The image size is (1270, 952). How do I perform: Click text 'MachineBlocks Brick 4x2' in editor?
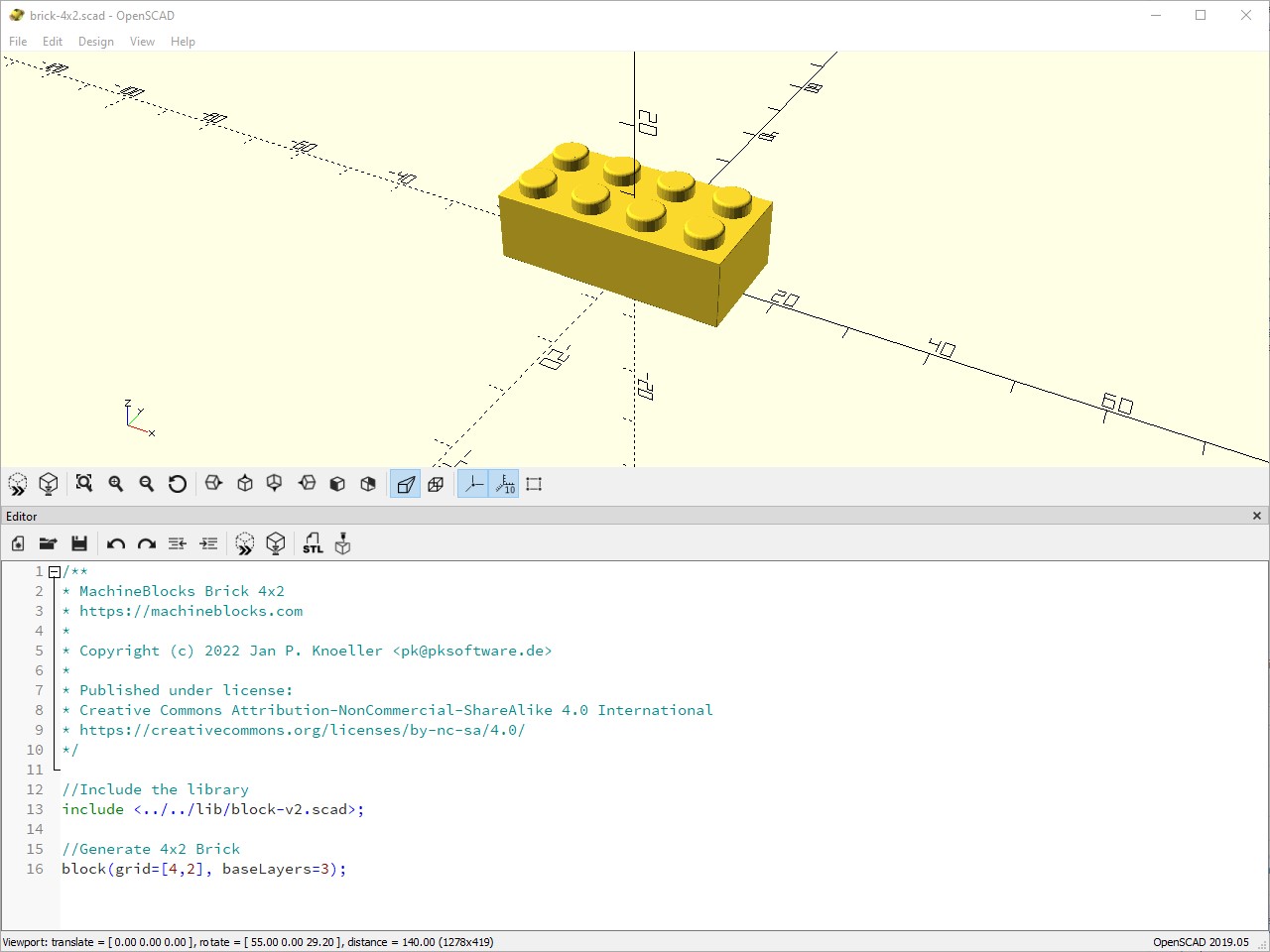[x=182, y=591]
